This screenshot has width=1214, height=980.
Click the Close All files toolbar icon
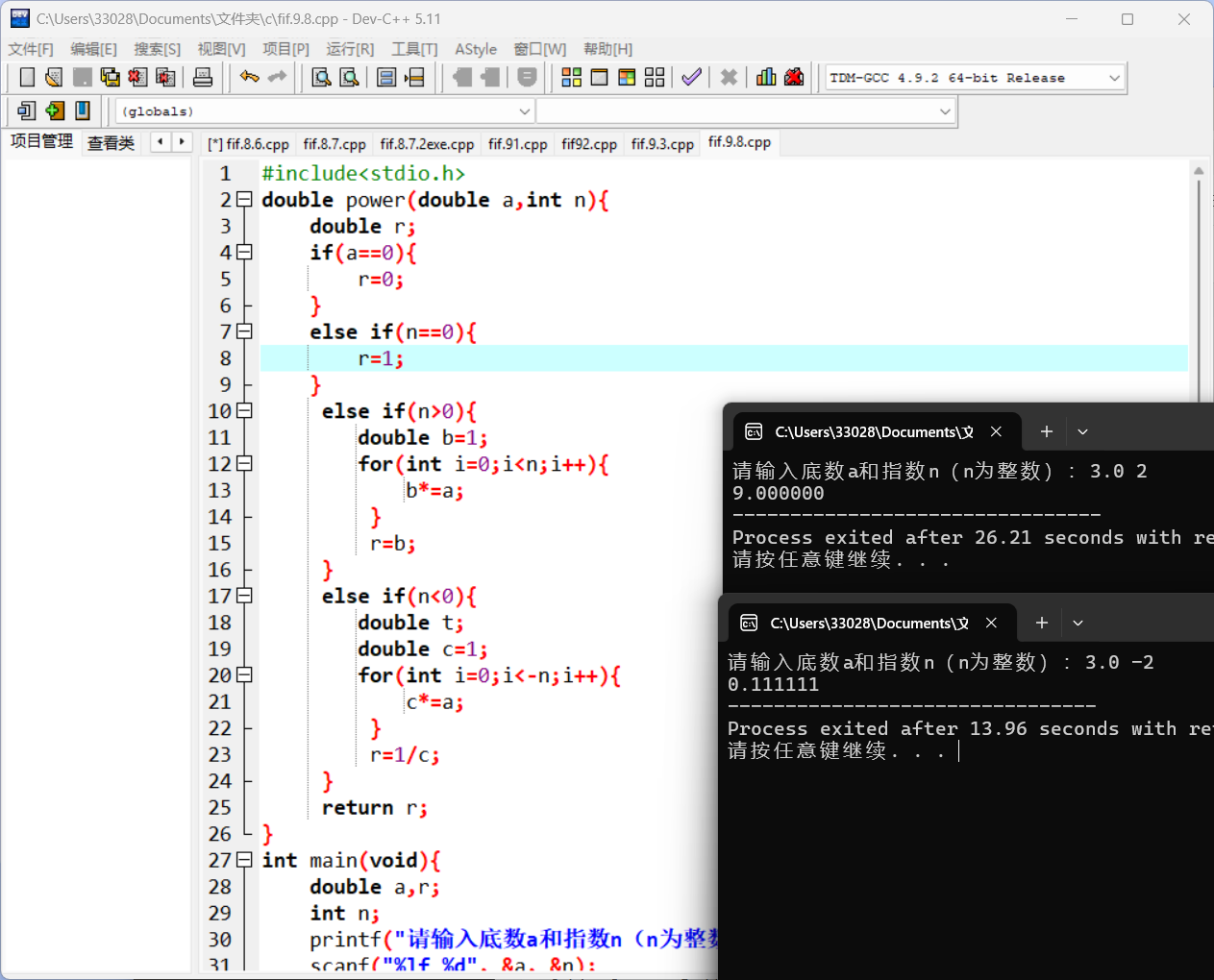(166, 77)
